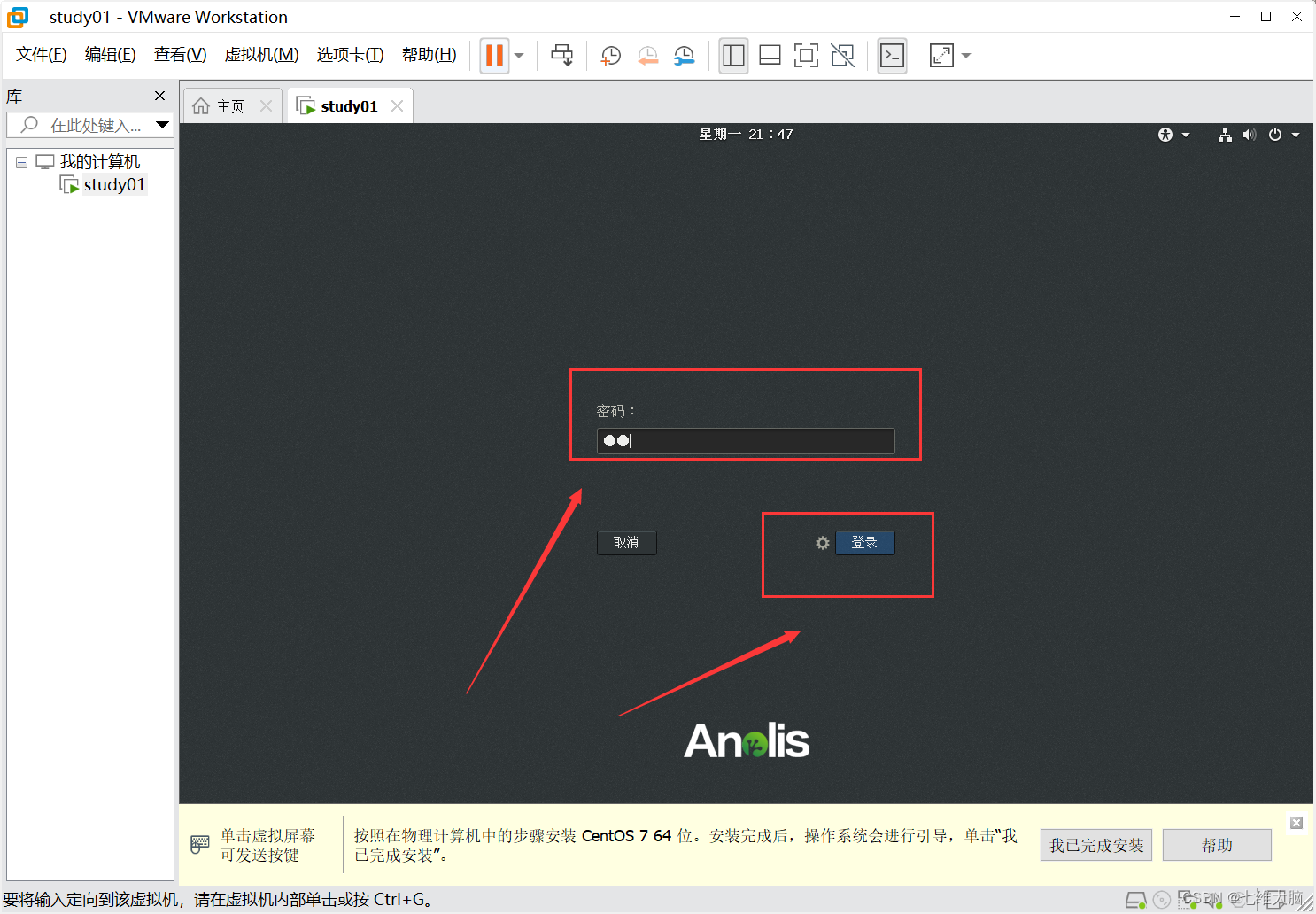Revert the virtual machine to its snapshot
This screenshot has height=914, width=1316.
(x=648, y=56)
